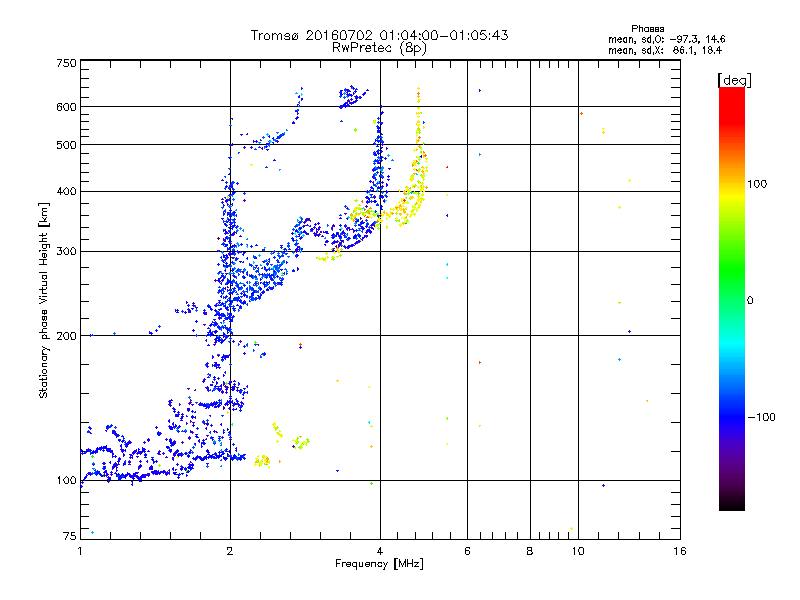The image size is (800, 600).
Task: Click the black bottom end of the colorbar
Action: (732, 503)
